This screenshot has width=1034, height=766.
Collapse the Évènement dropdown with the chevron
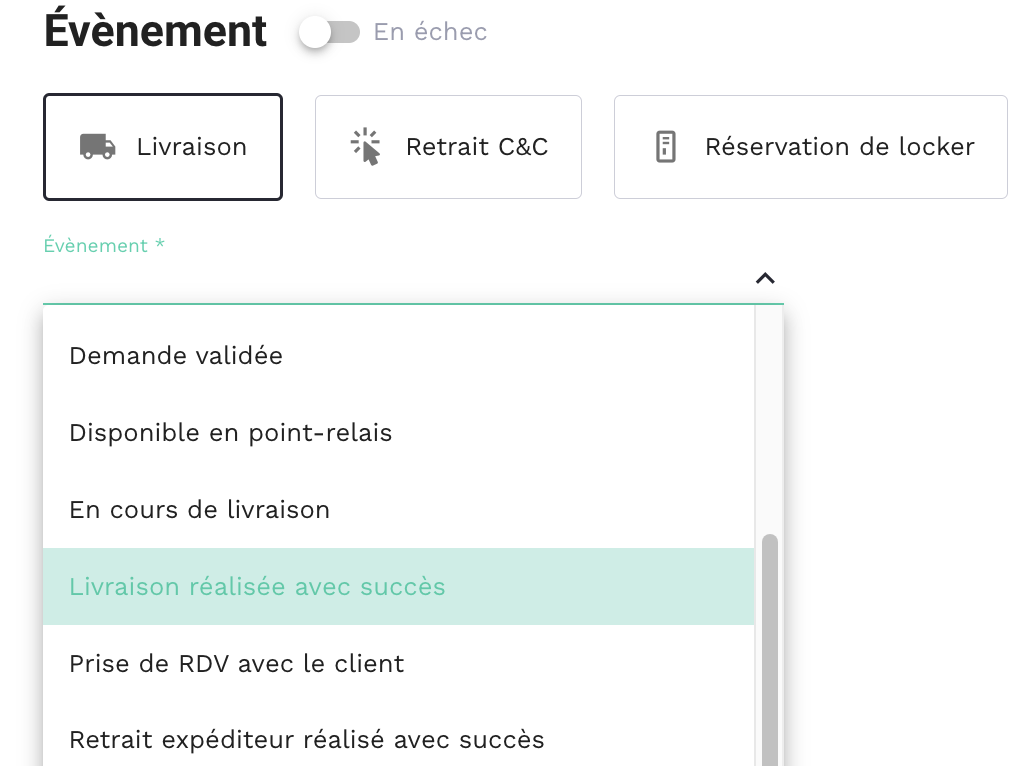click(x=765, y=278)
